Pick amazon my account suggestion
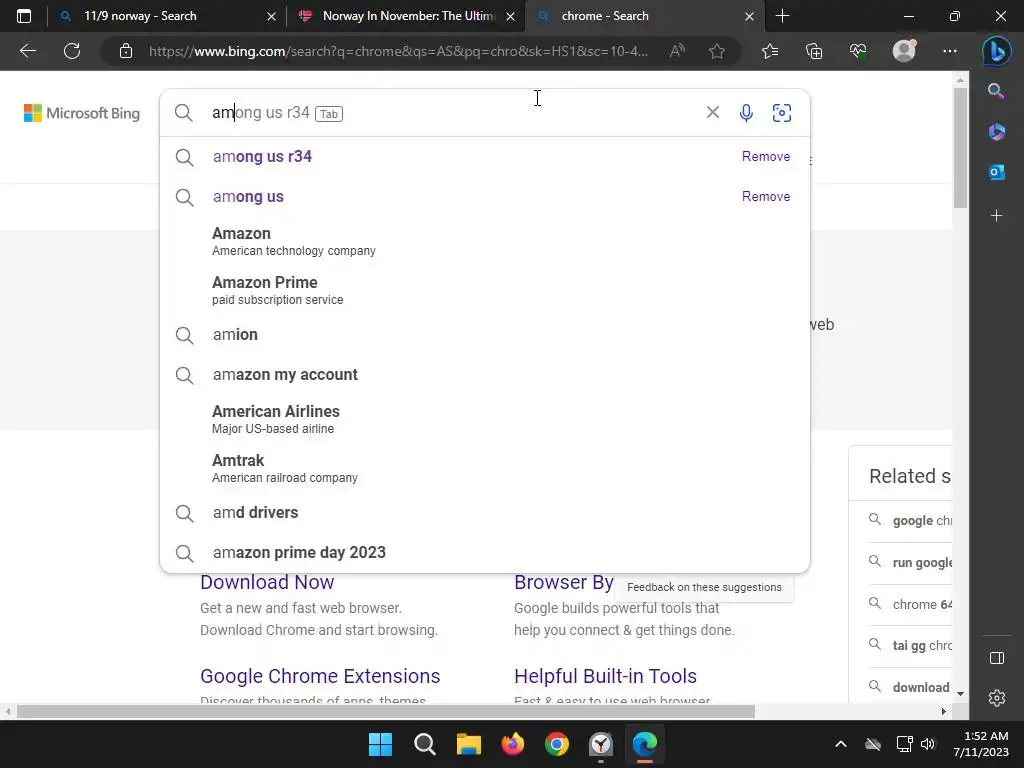The width and height of the screenshot is (1024, 768). pyautogui.click(x=485, y=374)
